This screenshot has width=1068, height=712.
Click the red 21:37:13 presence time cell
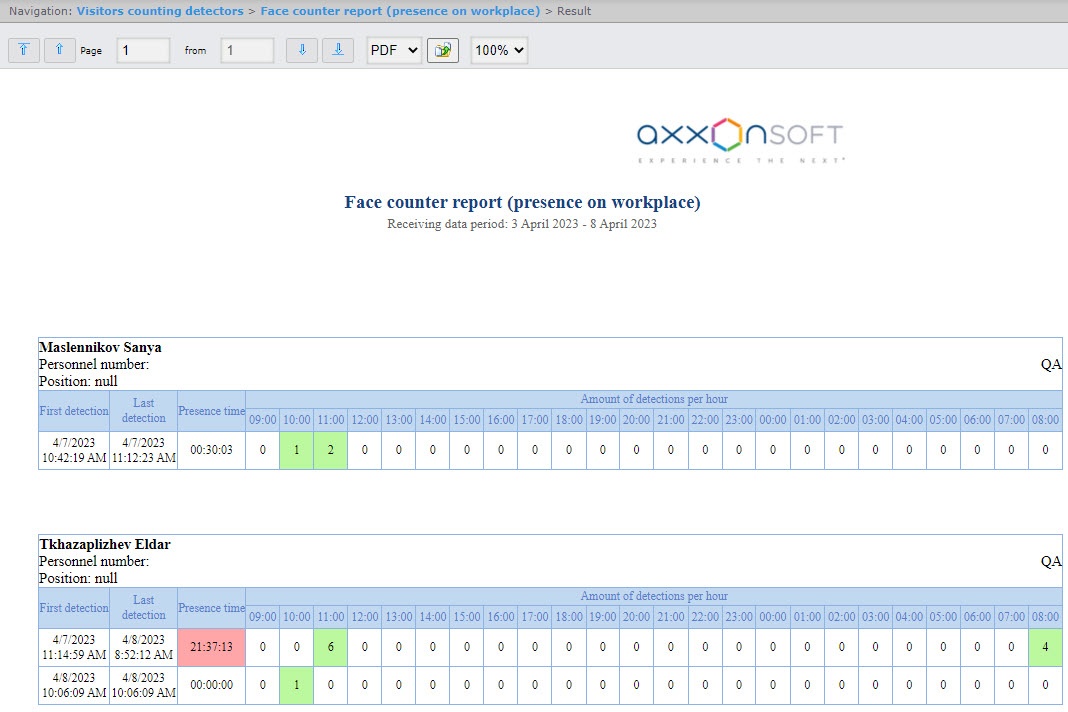point(211,647)
